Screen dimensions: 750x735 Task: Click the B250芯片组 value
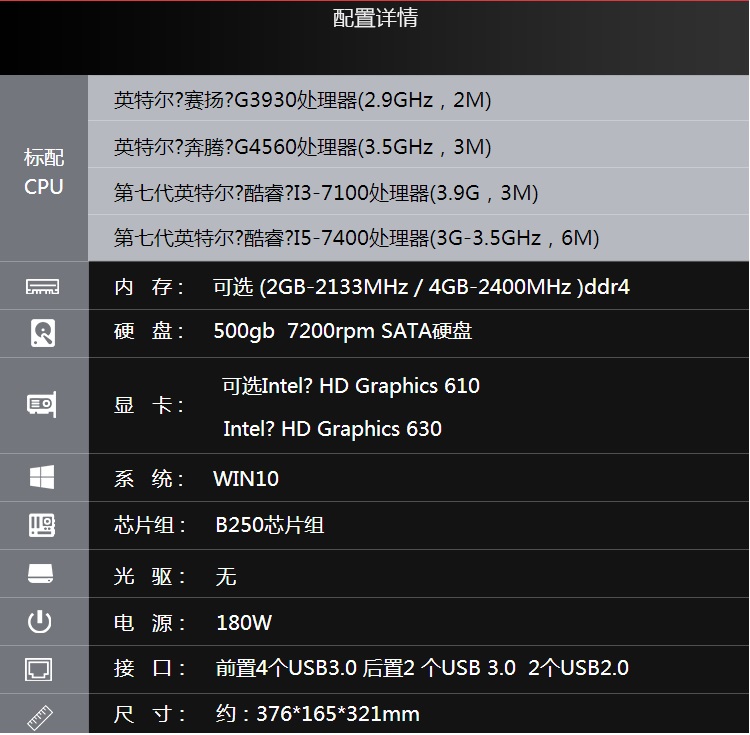(270, 525)
